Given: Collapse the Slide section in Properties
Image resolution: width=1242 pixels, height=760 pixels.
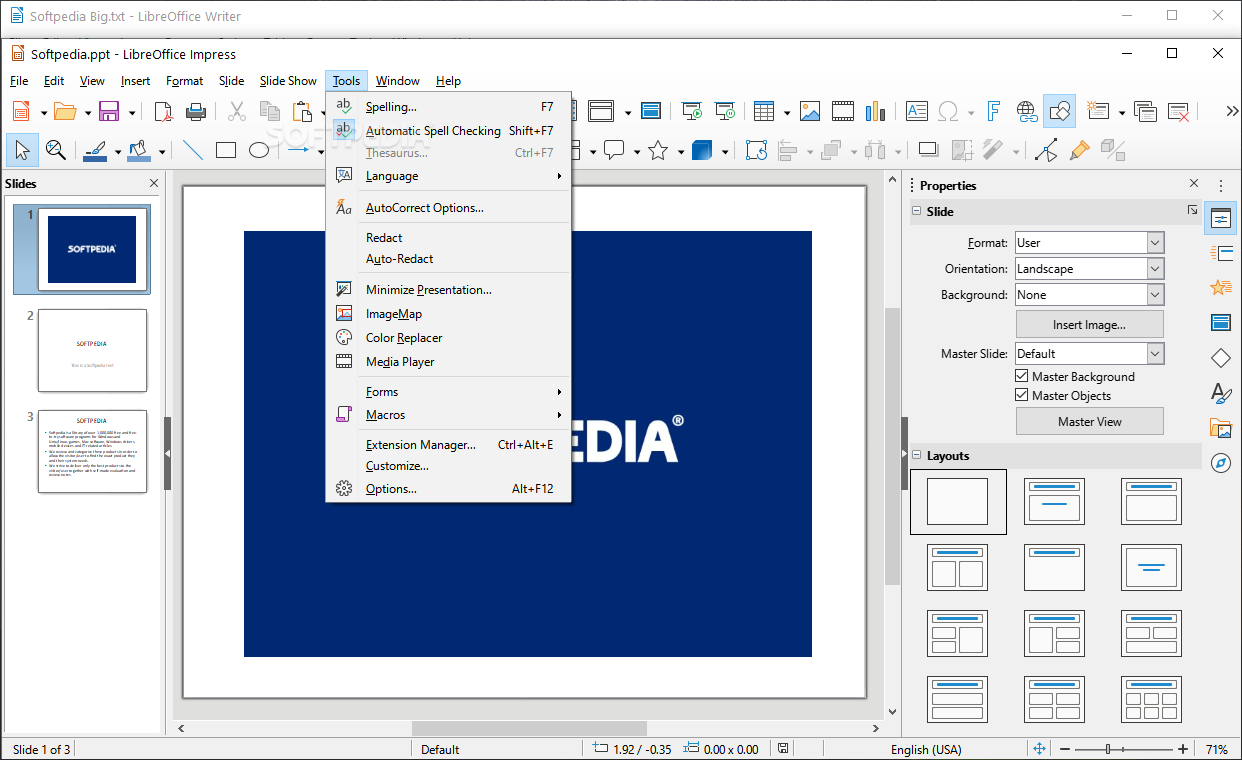Looking at the screenshot, I should (916, 211).
